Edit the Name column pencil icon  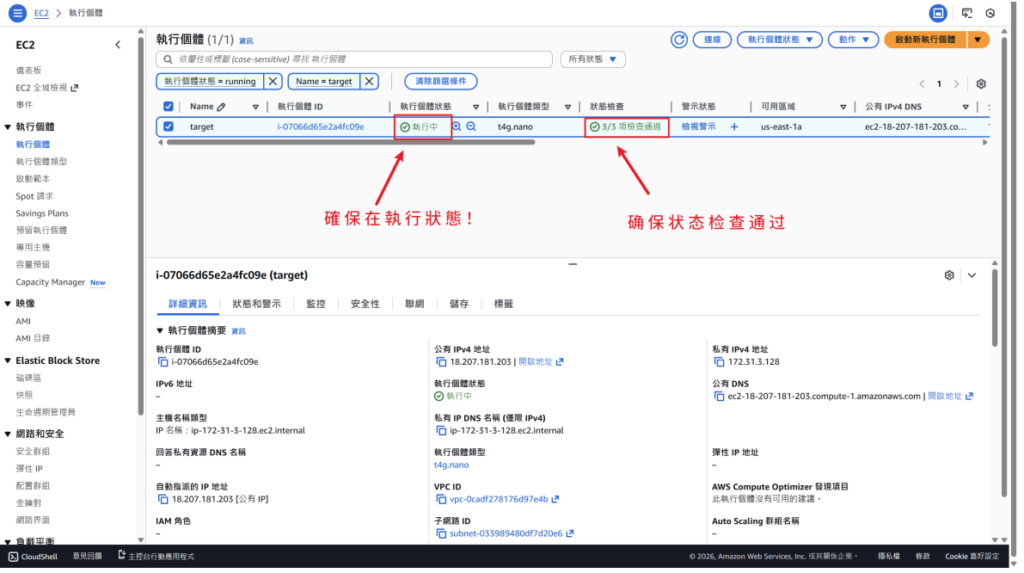coord(223,107)
